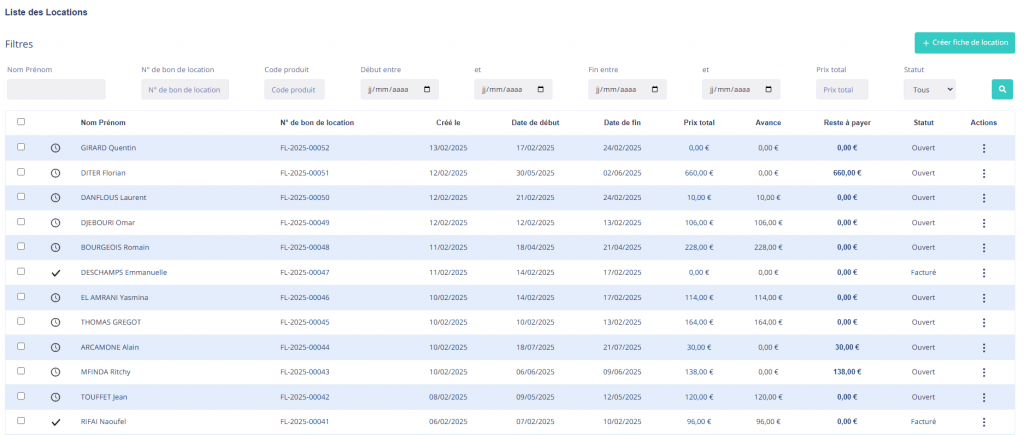Open actions menu for RIFAI Naoufel row
Viewport: 1024px width, 435px height.
(x=983, y=422)
